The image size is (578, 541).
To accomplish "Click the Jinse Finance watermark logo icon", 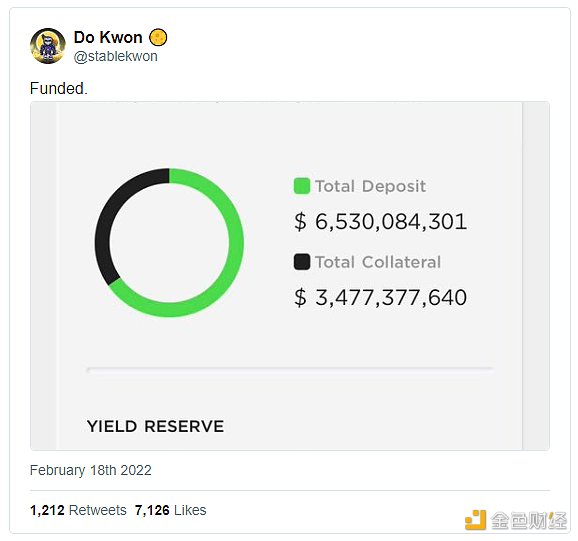I will [x=475, y=520].
